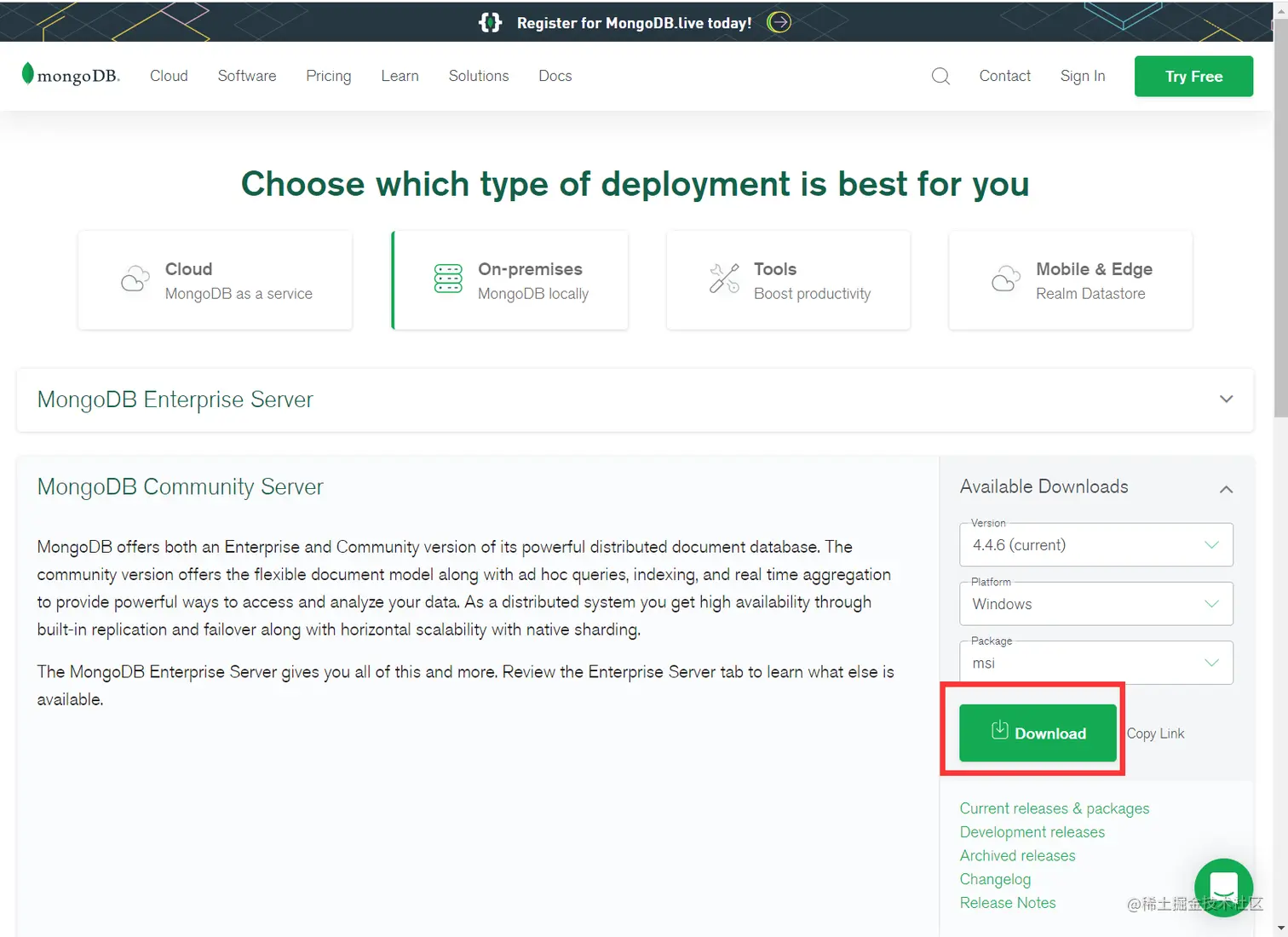Click the Tools wrench icon
Image resolution: width=1288 pixels, height=937 pixels.
724,279
